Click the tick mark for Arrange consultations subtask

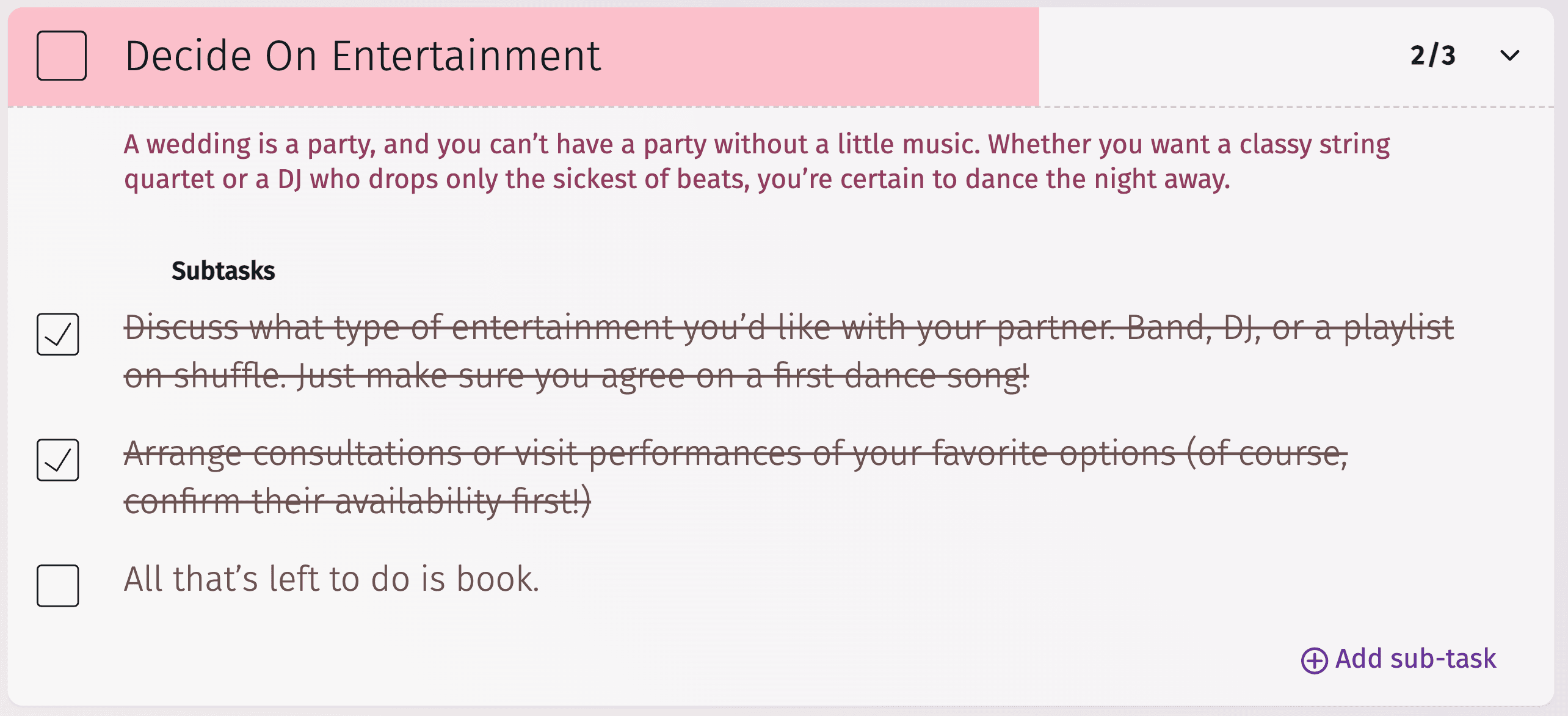(58, 460)
